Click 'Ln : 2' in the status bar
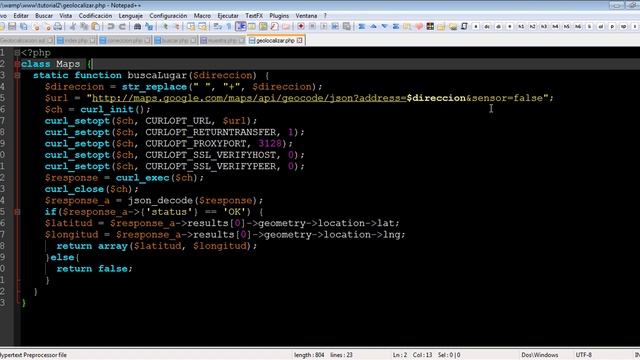The width and height of the screenshot is (640, 360). pyautogui.click(x=400, y=355)
